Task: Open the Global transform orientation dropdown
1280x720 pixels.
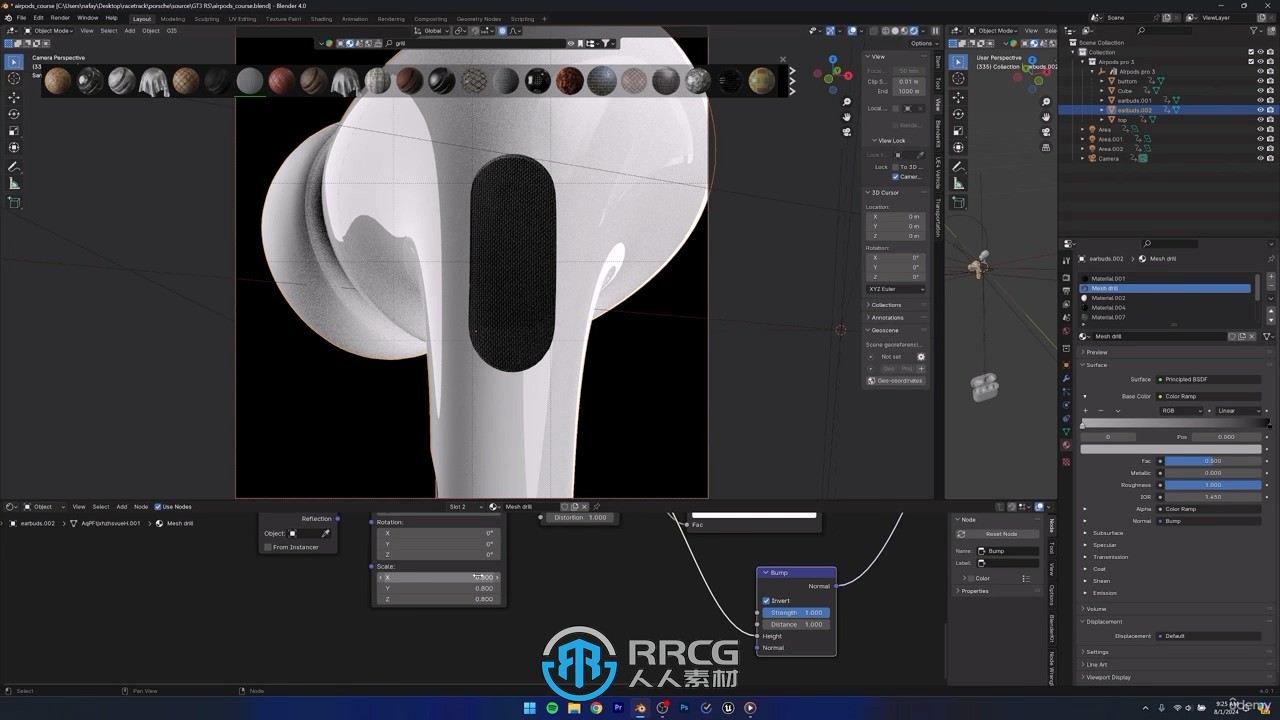Action: (x=433, y=31)
